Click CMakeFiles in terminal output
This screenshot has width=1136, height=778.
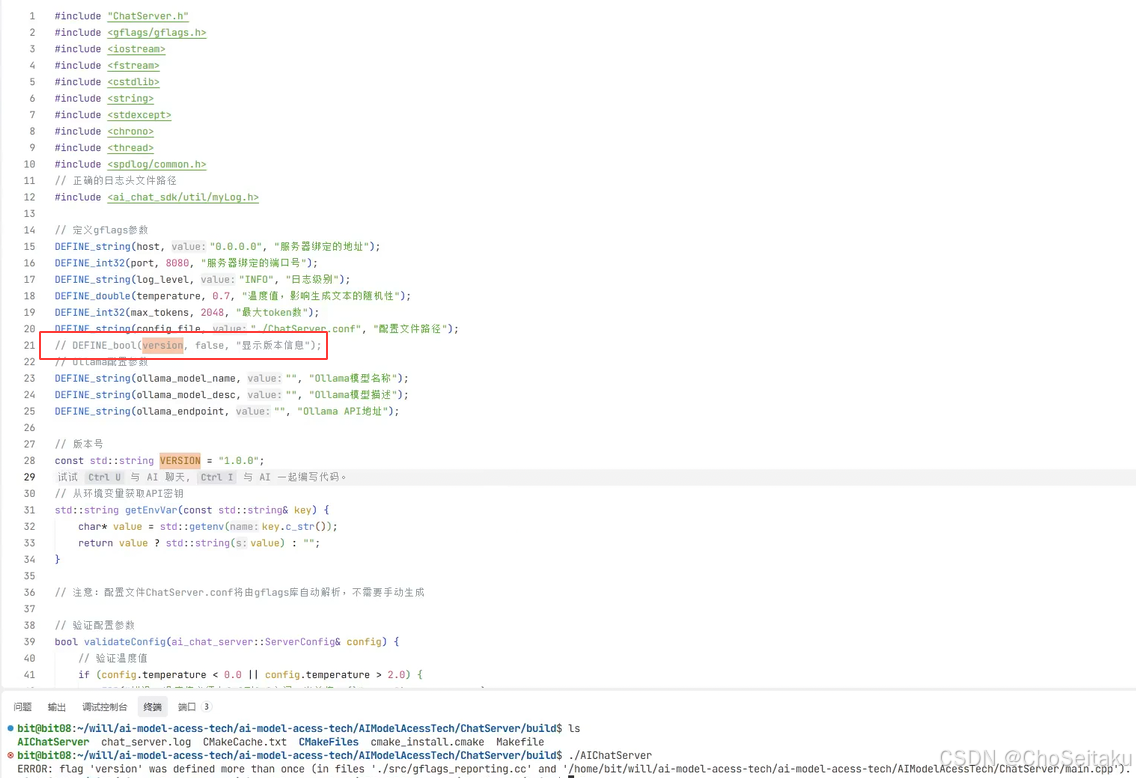[x=328, y=742]
